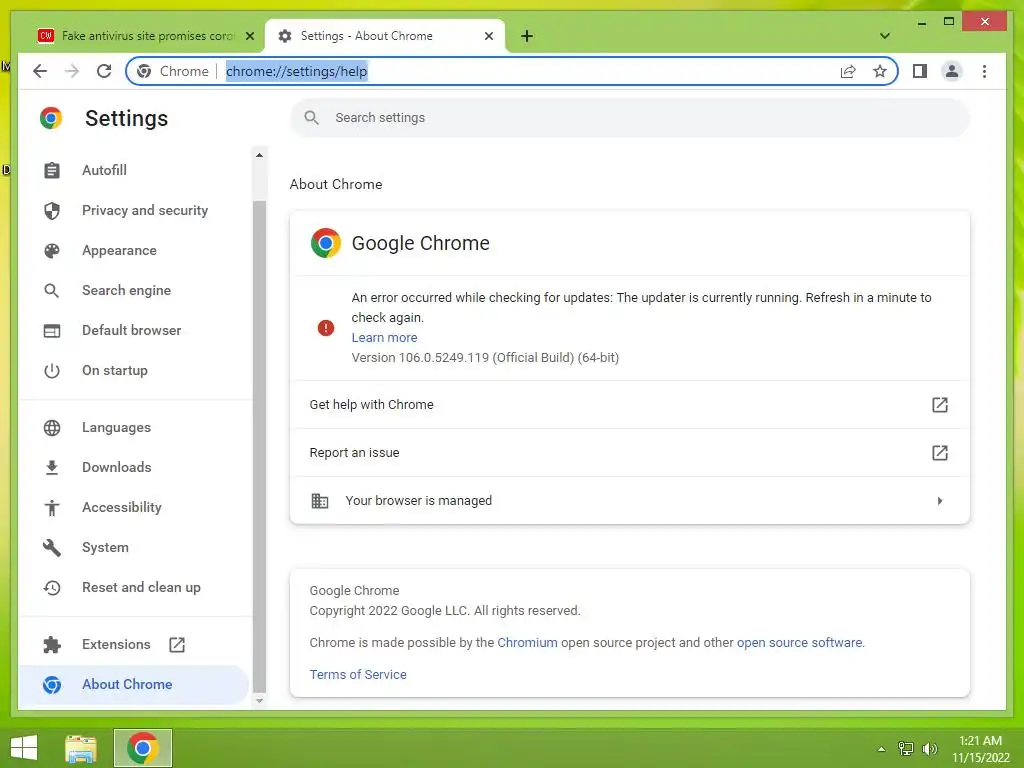1024x768 pixels.
Task: Click the Autofill clipboard icon
Action: pos(52,170)
